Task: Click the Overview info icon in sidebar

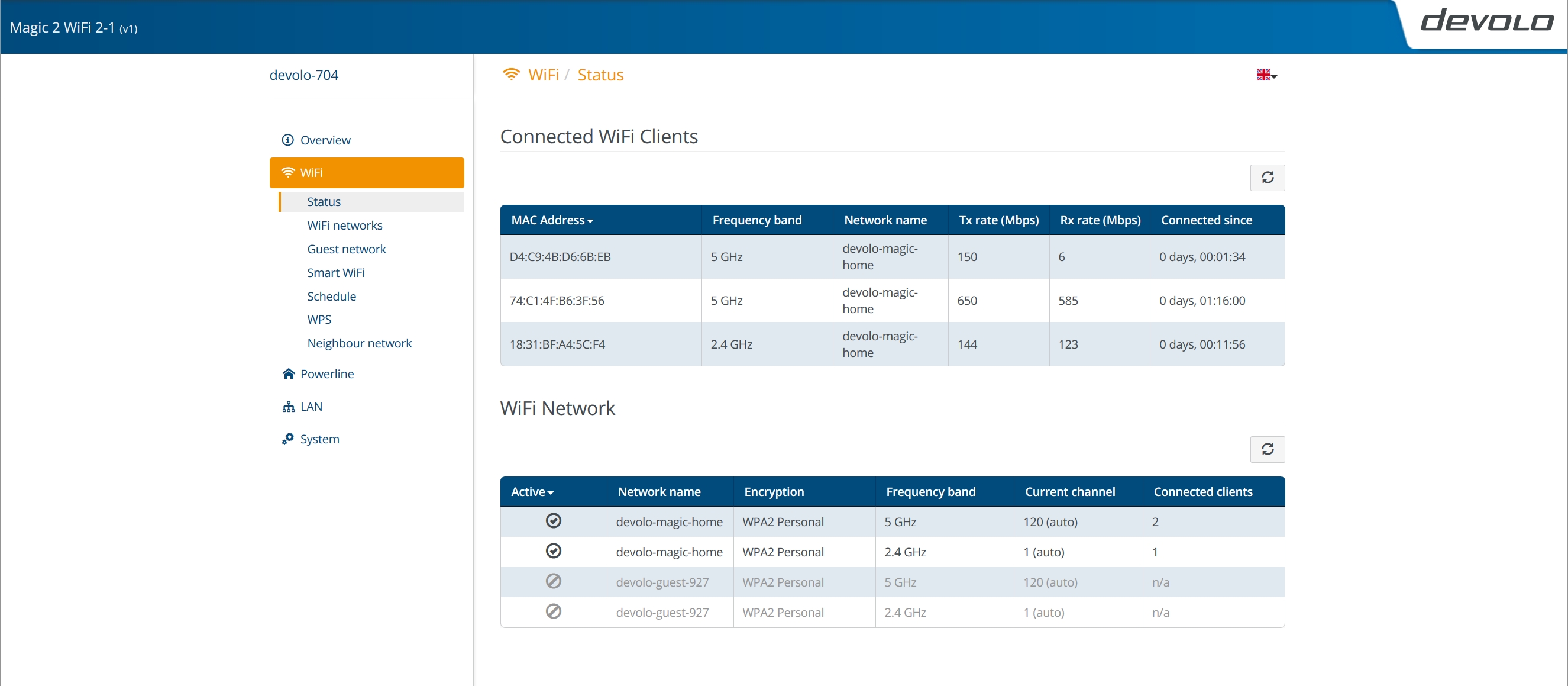Action: click(287, 140)
